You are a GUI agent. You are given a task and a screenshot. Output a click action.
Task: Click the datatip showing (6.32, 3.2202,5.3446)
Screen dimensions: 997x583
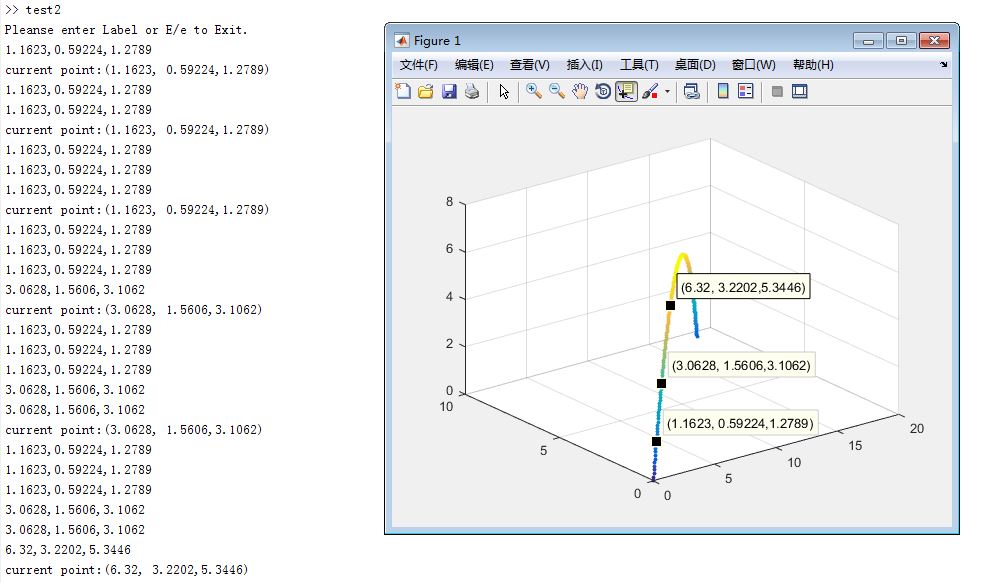745,287
